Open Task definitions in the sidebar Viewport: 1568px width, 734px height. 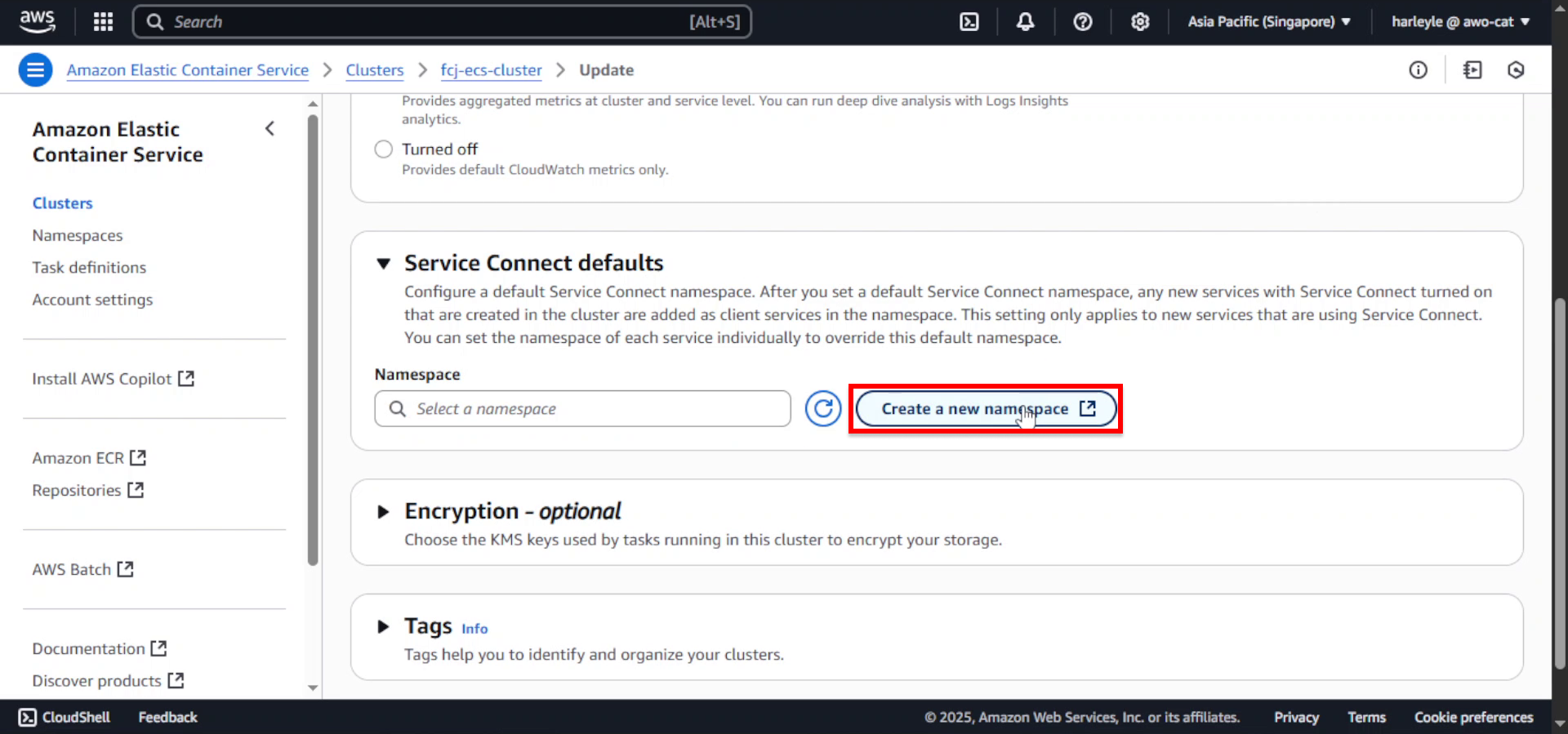89,267
